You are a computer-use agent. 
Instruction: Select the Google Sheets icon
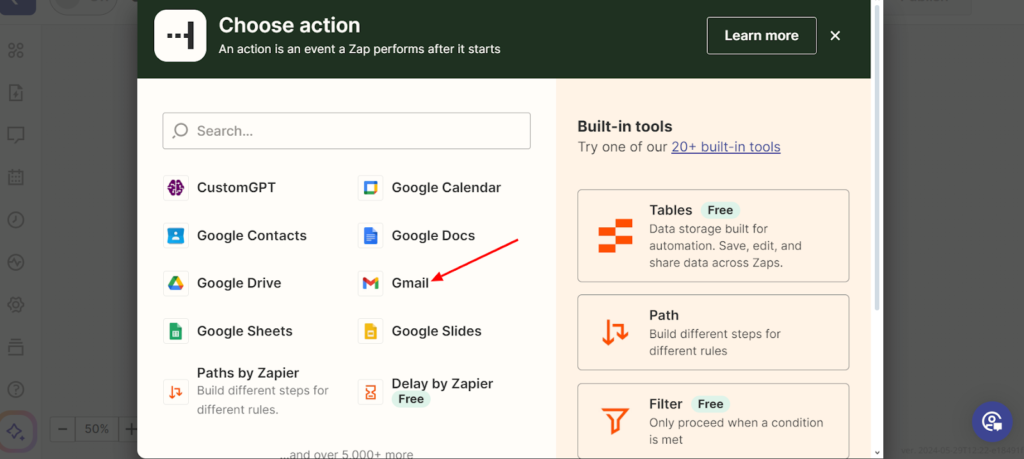(x=176, y=331)
